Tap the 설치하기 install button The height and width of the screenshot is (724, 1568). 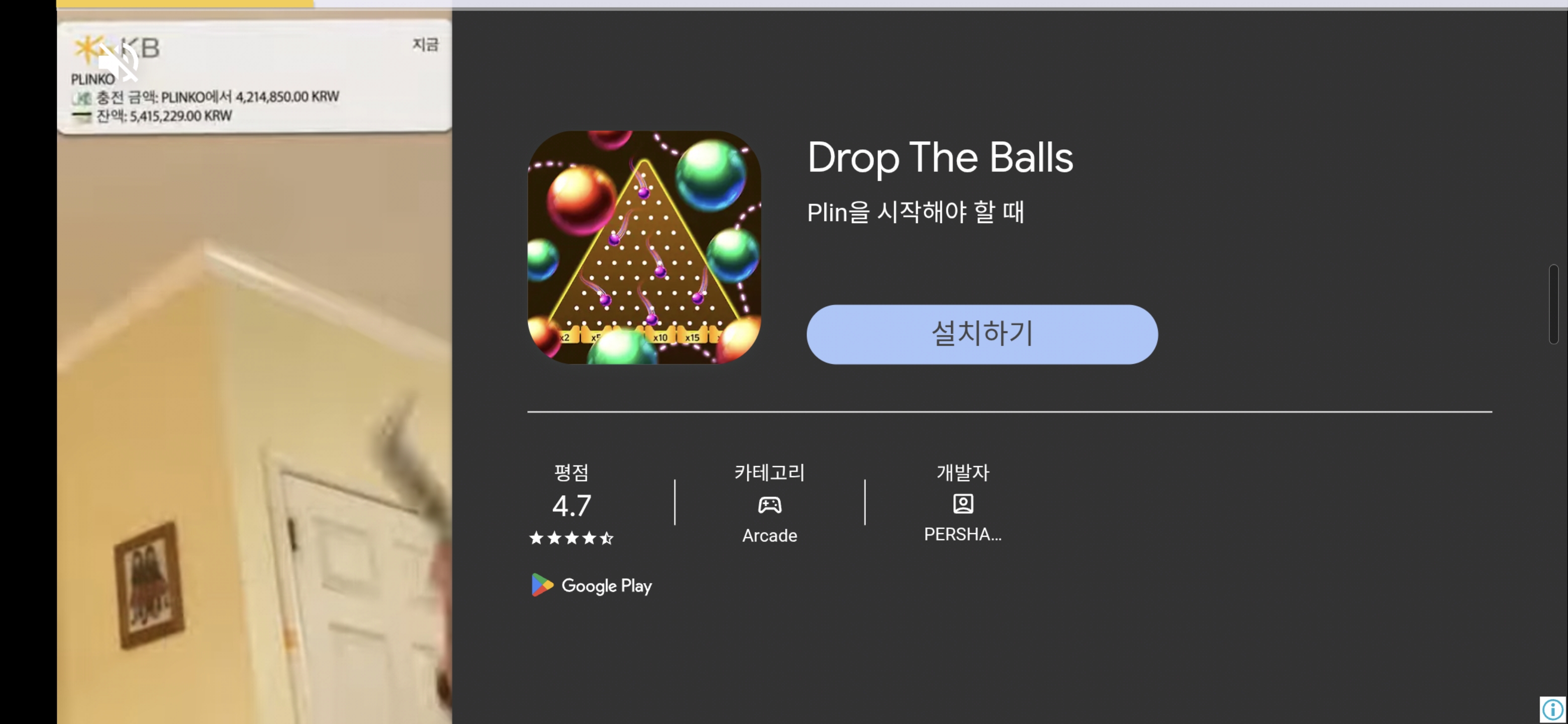coord(982,334)
